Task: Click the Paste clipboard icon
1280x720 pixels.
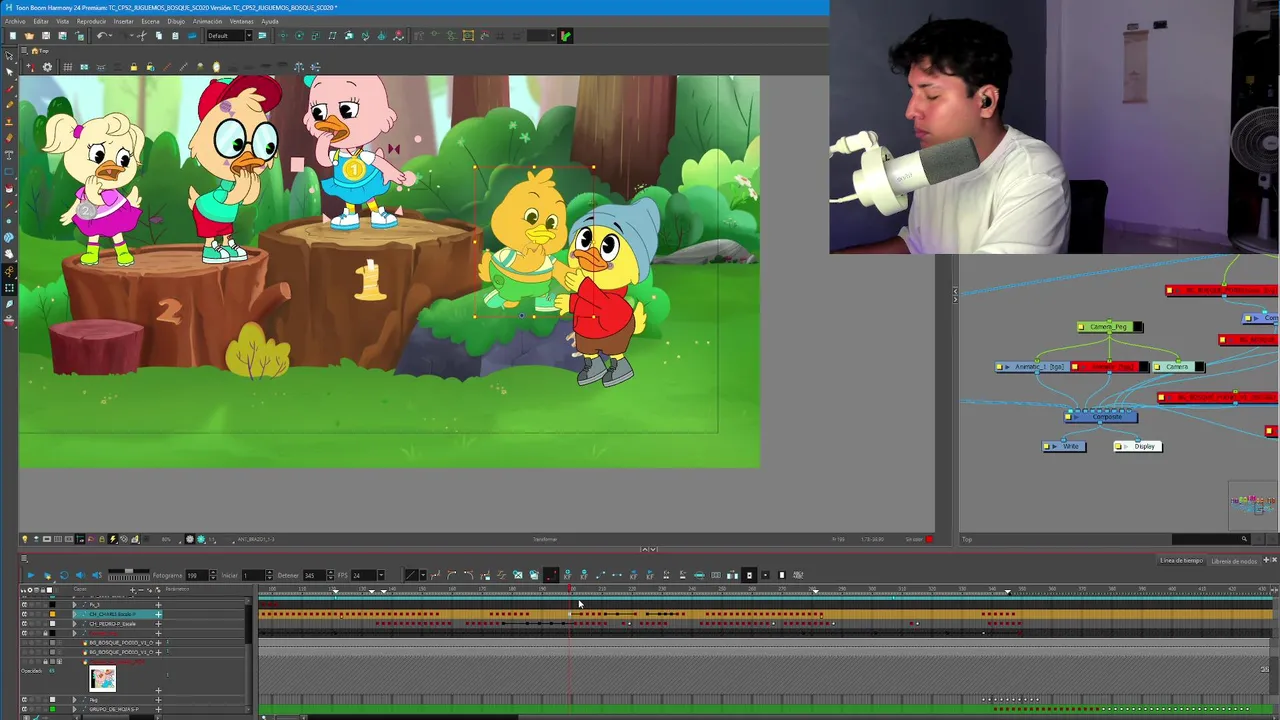Action: click(x=175, y=36)
